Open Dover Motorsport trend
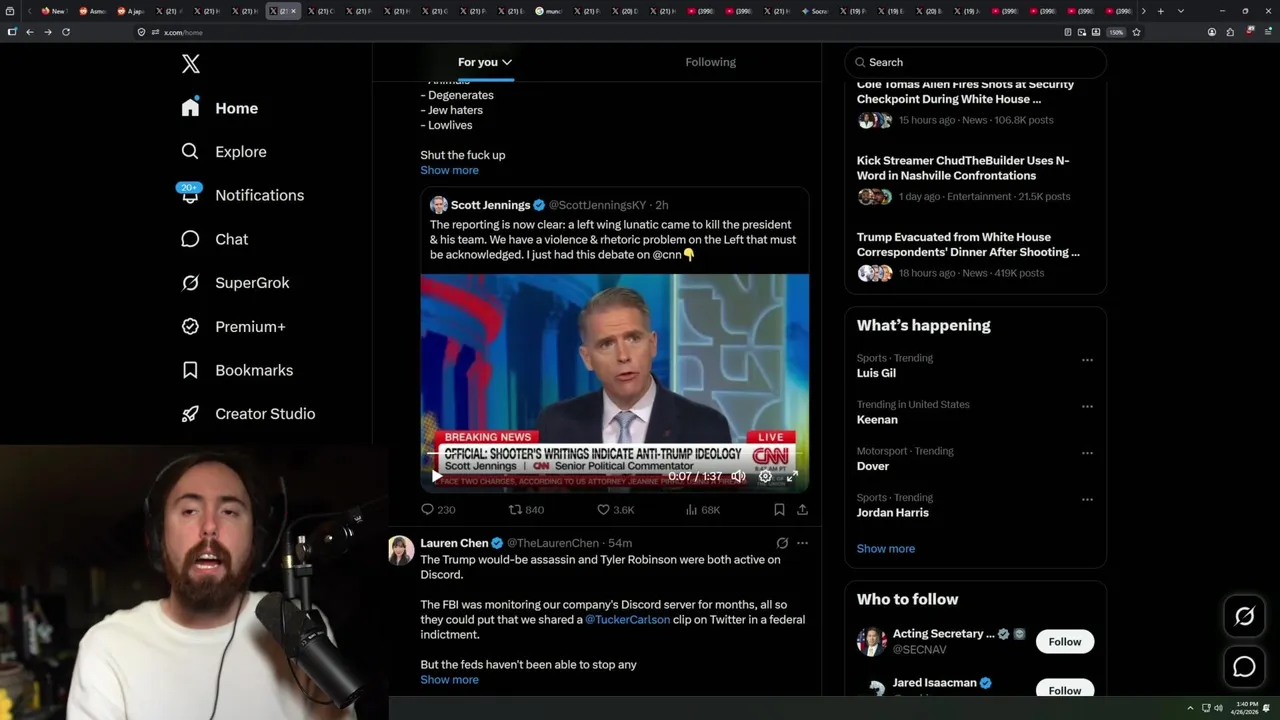The width and height of the screenshot is (1280, 720). click(873, 466)
